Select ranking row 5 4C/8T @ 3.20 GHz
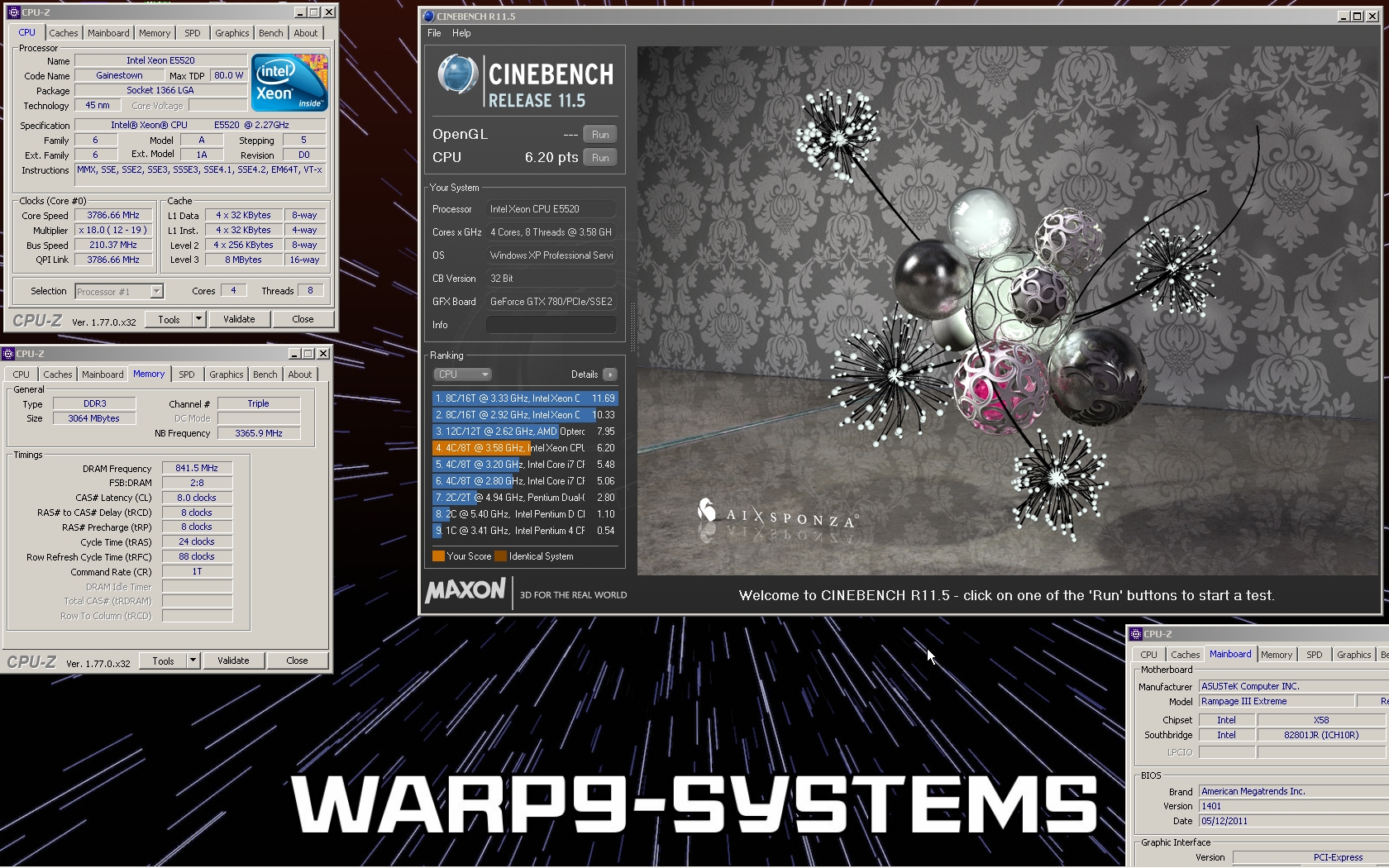This screenshot has height=868, width=1389. [x=525, y=465]
